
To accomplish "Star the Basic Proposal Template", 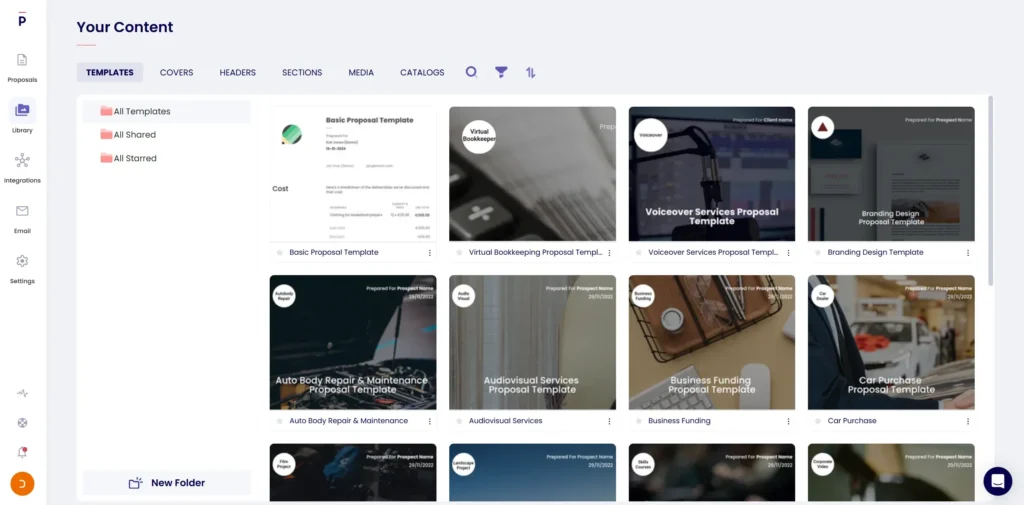I will [x=279, y=253].
